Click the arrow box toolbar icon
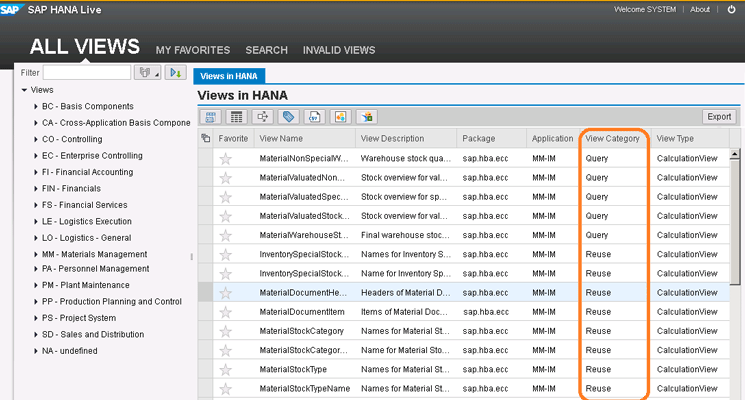This screenshot has width=745, height=400. [x=263, y=117]
